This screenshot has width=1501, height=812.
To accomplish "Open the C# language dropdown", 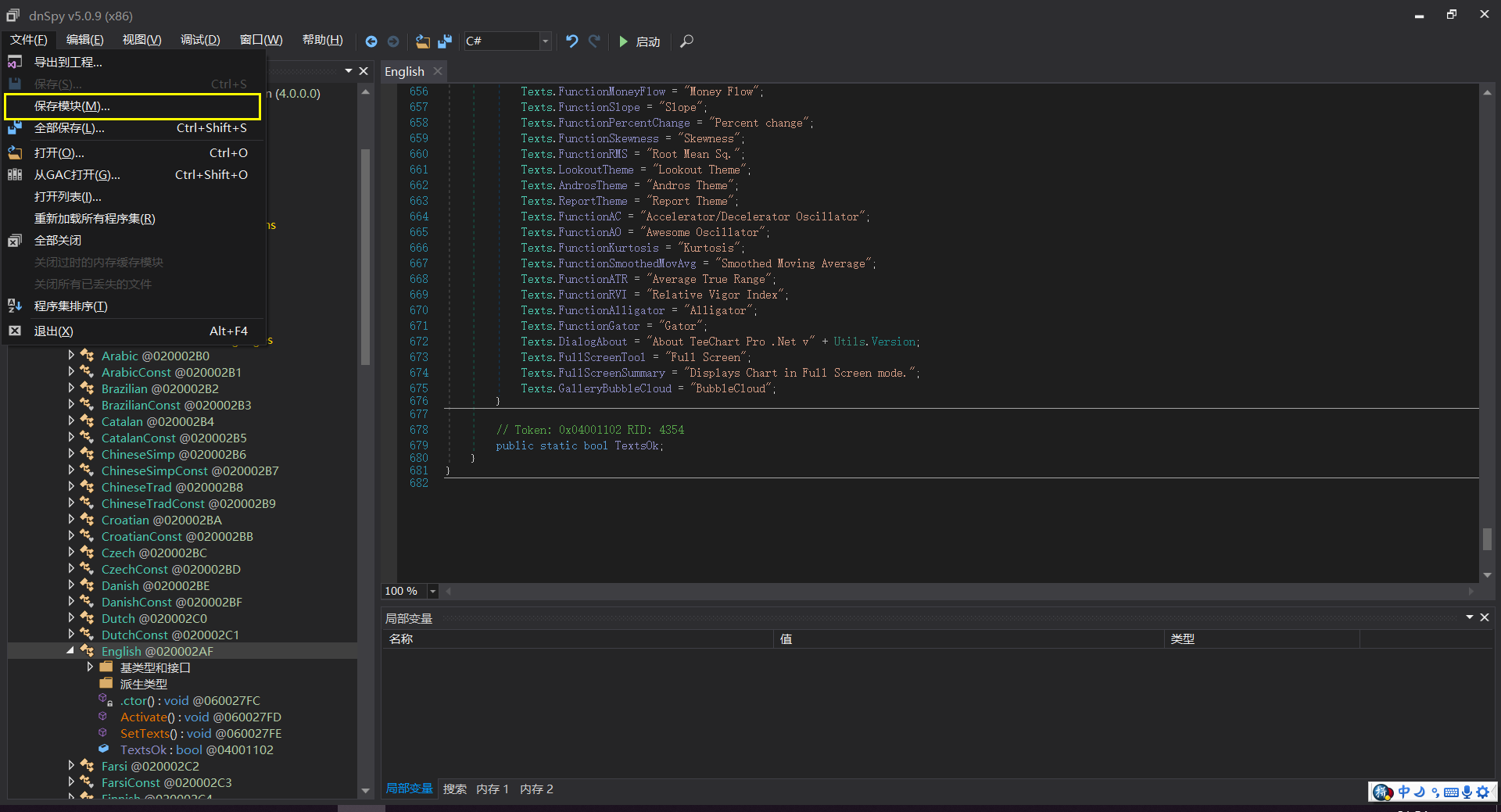I will click(x=544, y=41).
